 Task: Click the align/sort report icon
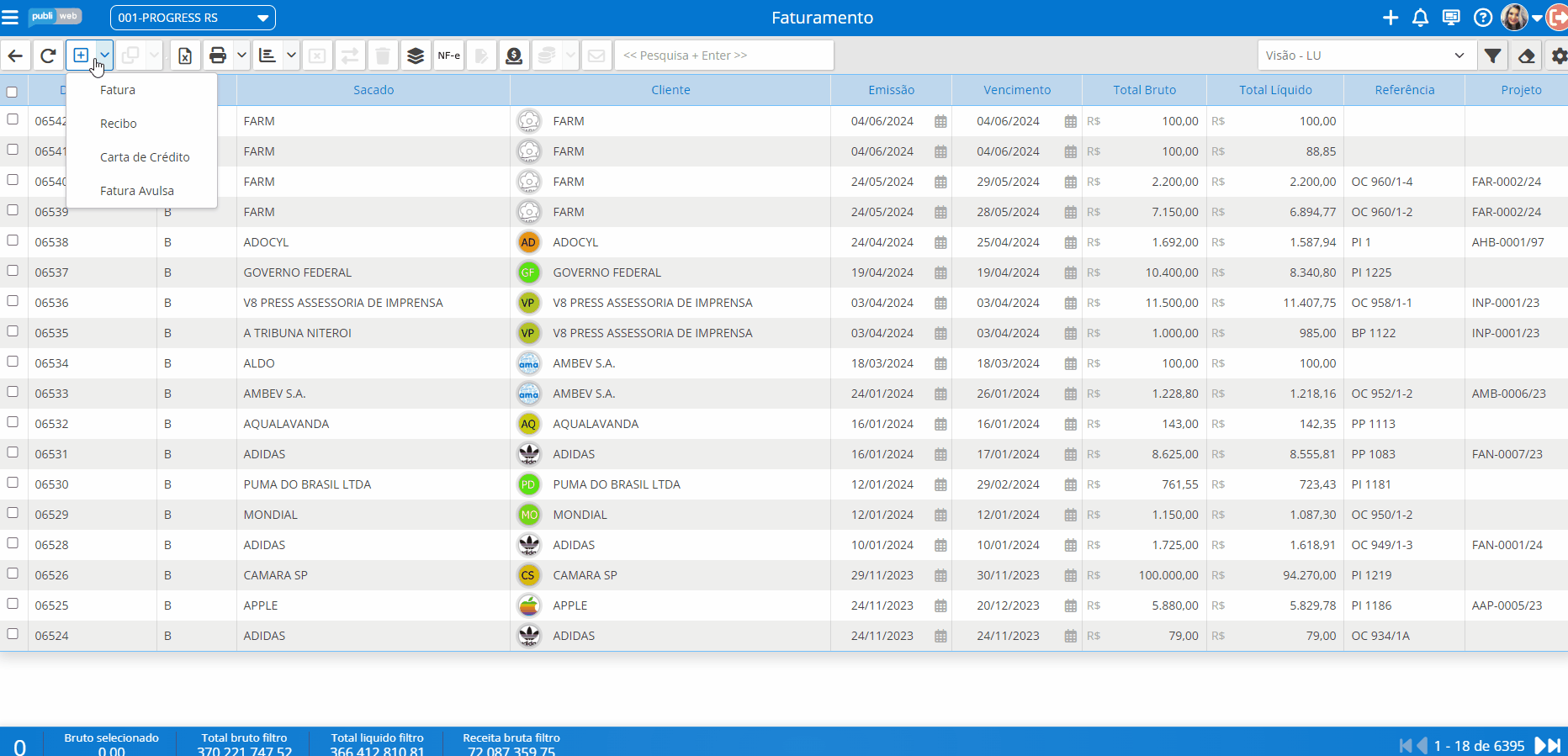pyautogui.click(x=268, y=56)
